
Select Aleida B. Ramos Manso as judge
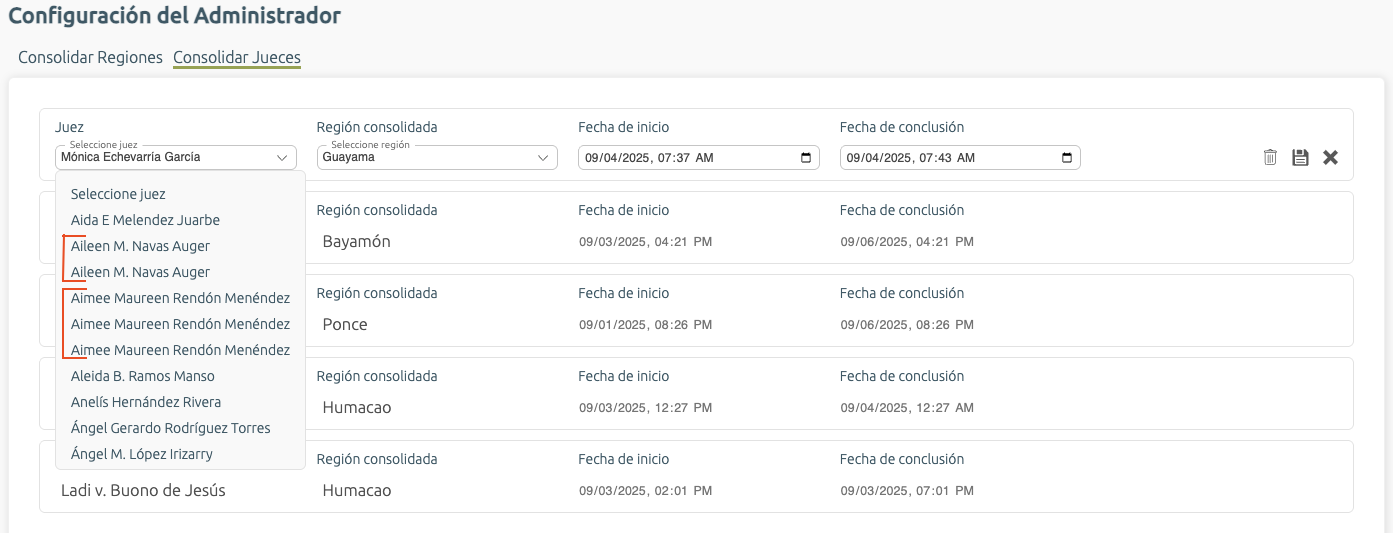click(x=142, y=376)
